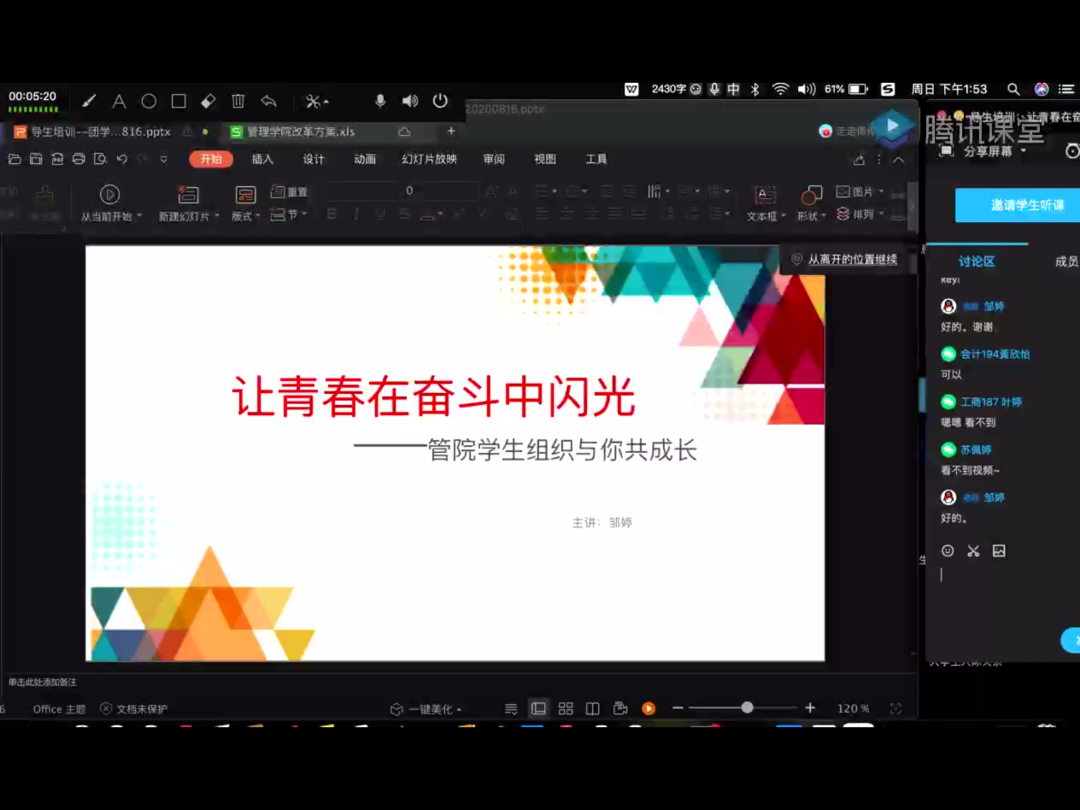Click the text box icon
Screen dimensions: 1080x810
click(764, 195)
